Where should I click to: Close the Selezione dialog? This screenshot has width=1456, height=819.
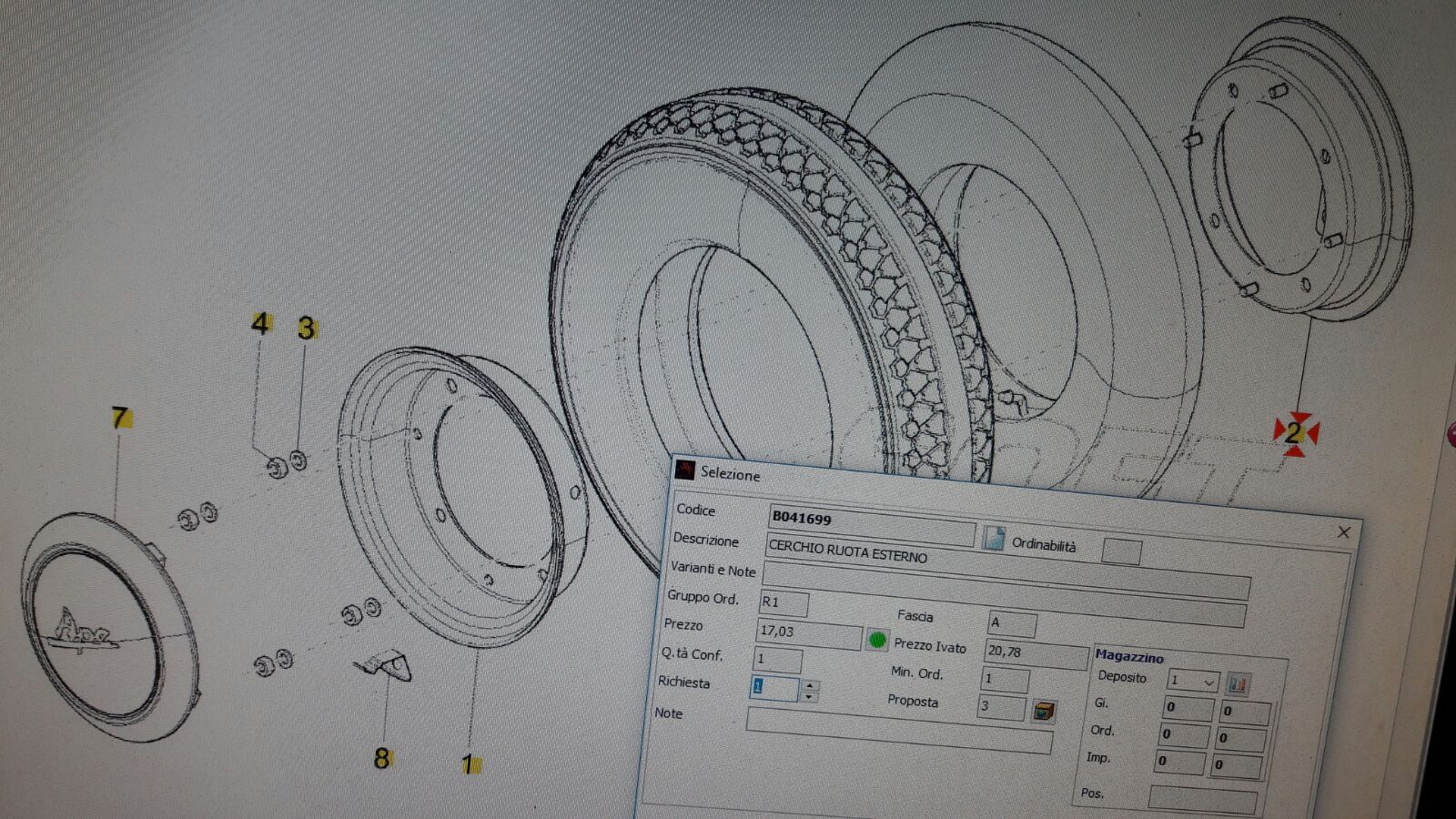point(1343,532)
